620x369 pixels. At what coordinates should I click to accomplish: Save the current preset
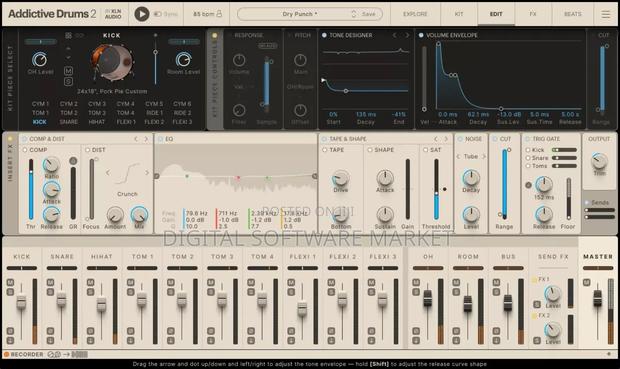(x=369, y=14)
